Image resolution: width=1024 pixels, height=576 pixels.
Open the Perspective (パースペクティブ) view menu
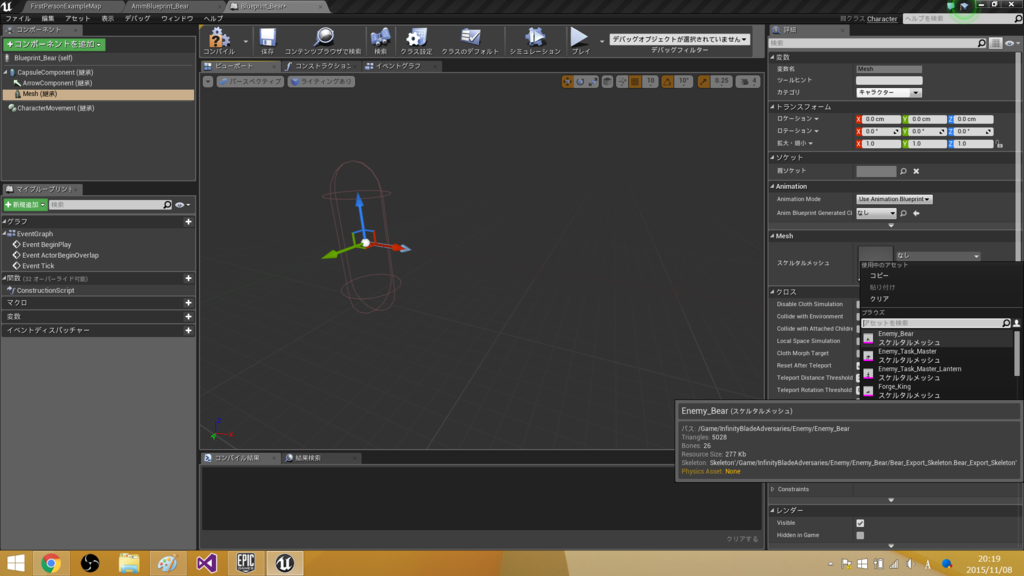pyautogui.click(x=250, y=82)
